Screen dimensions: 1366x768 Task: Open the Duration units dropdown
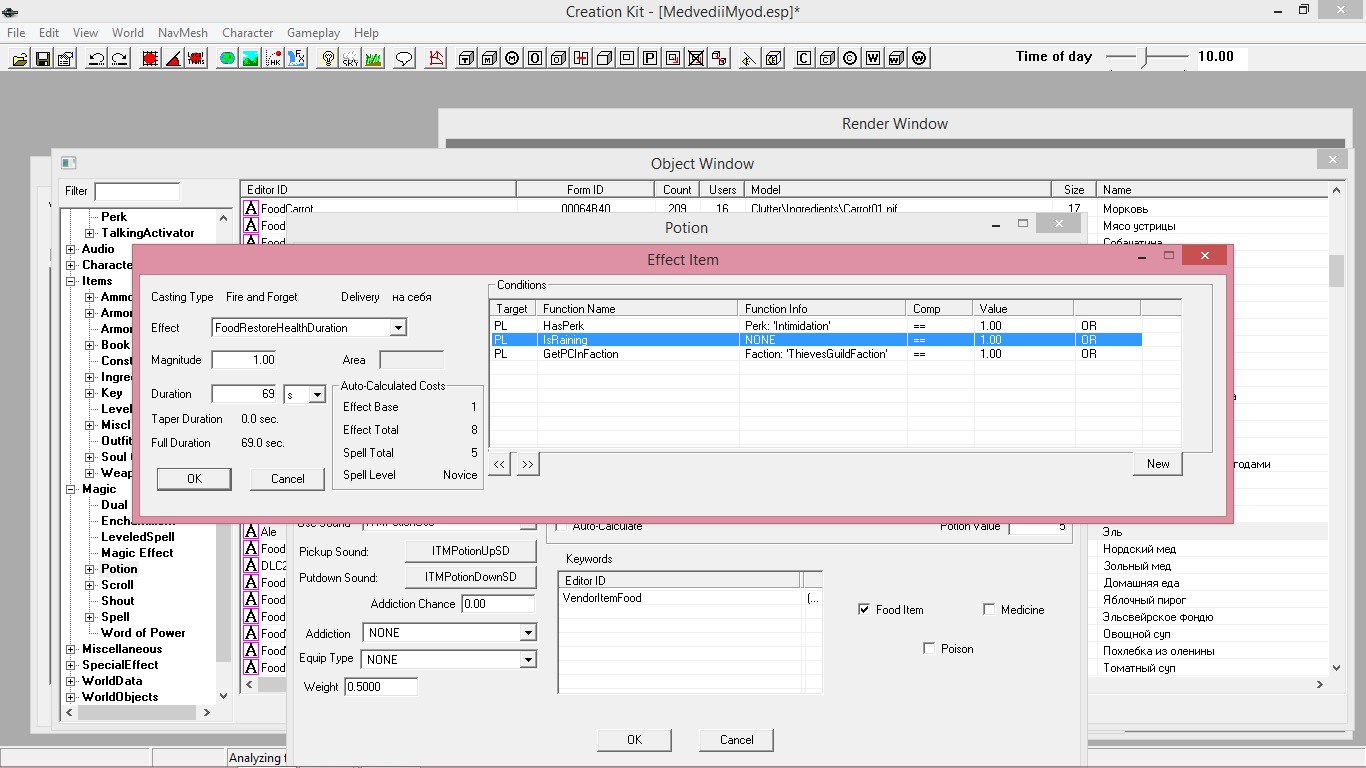pyautogui.click(x=317, y=395)
